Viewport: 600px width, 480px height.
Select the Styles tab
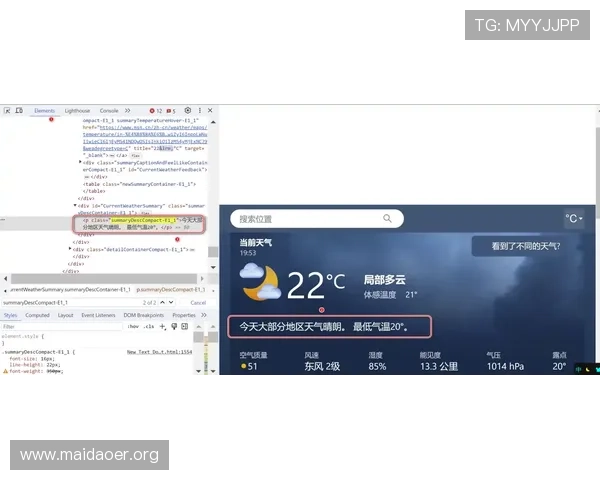(10, 315)
